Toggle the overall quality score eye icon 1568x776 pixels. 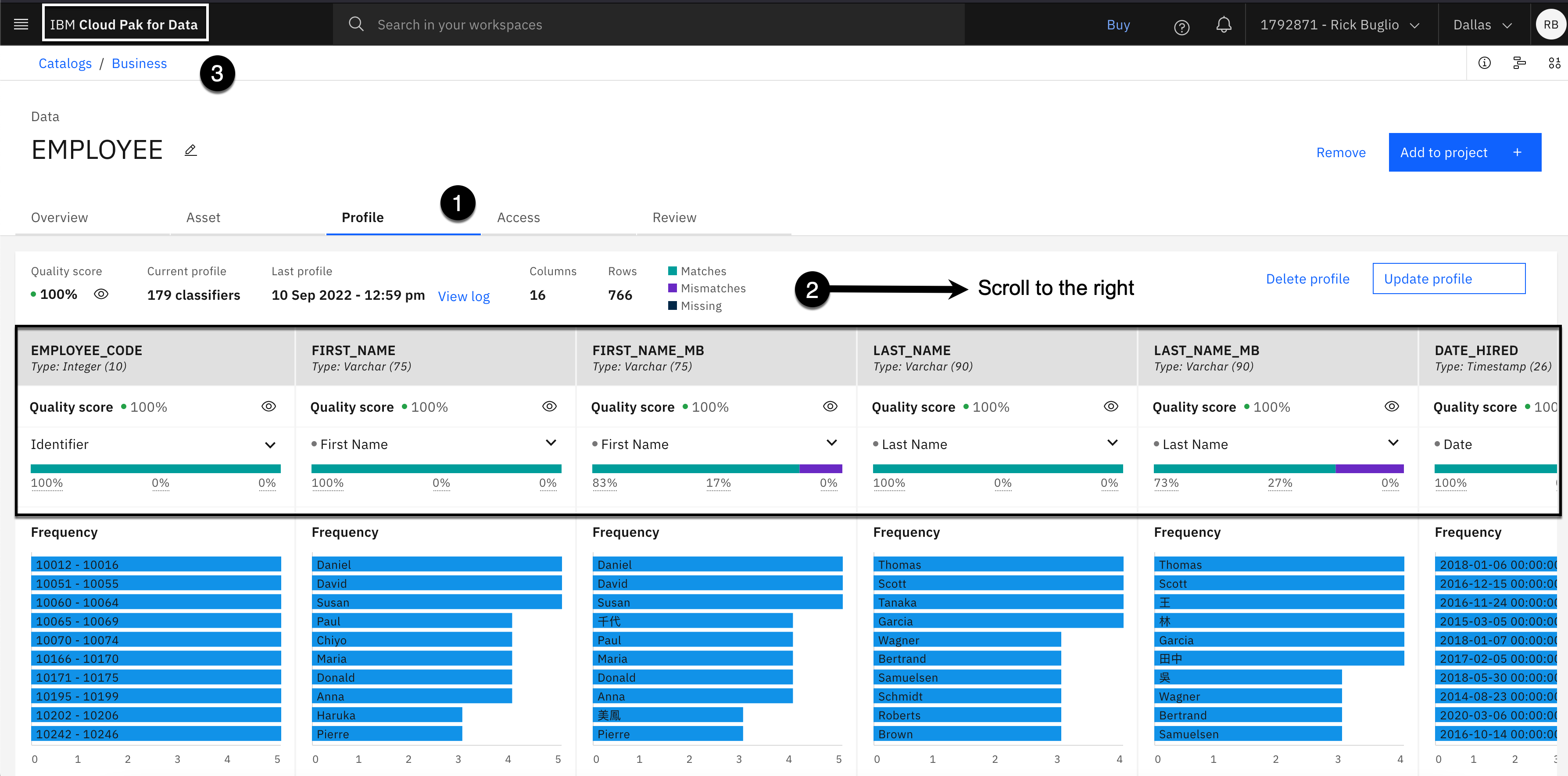(101, 294)
